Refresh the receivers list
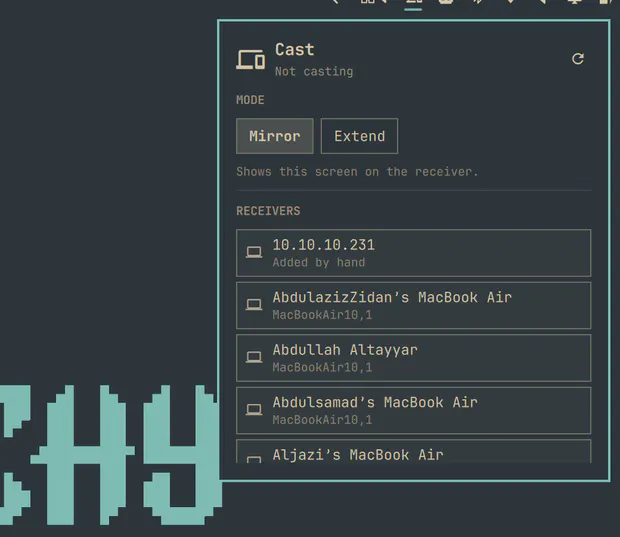This screenshot has height=537, width=620. click(x=578, y=59)
